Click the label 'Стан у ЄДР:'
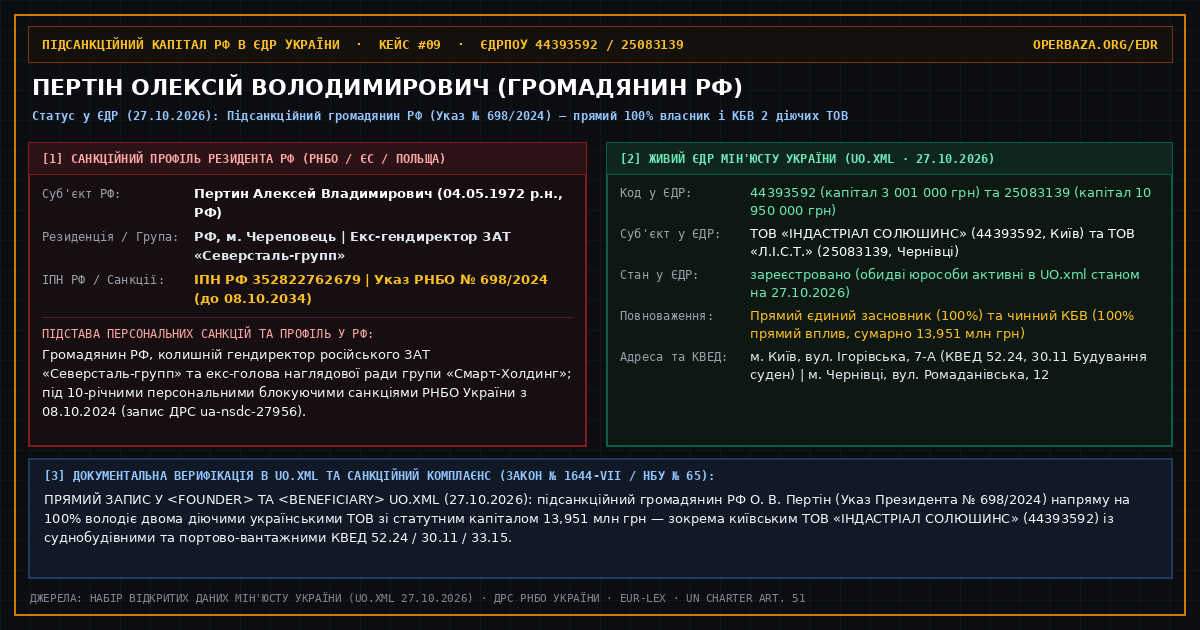1200x630 pixels. coord(659,275)
